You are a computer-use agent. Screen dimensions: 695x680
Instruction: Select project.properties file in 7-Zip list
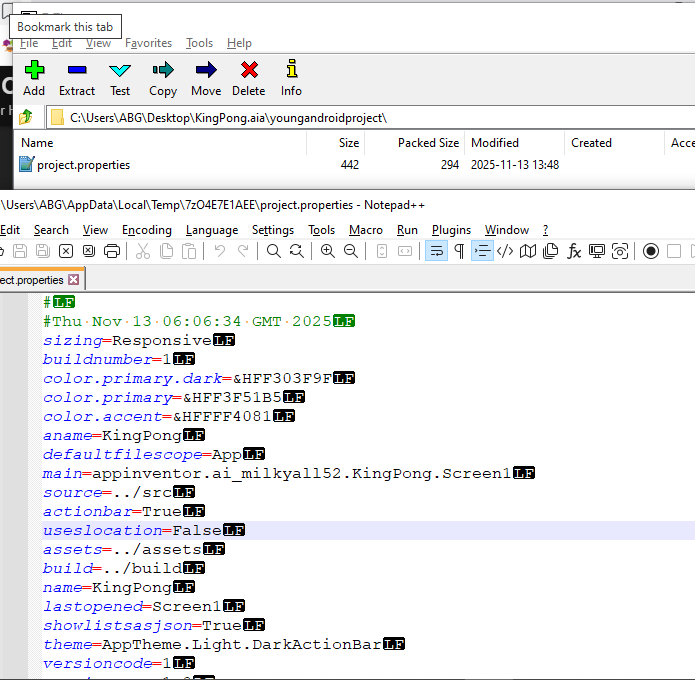83,165
